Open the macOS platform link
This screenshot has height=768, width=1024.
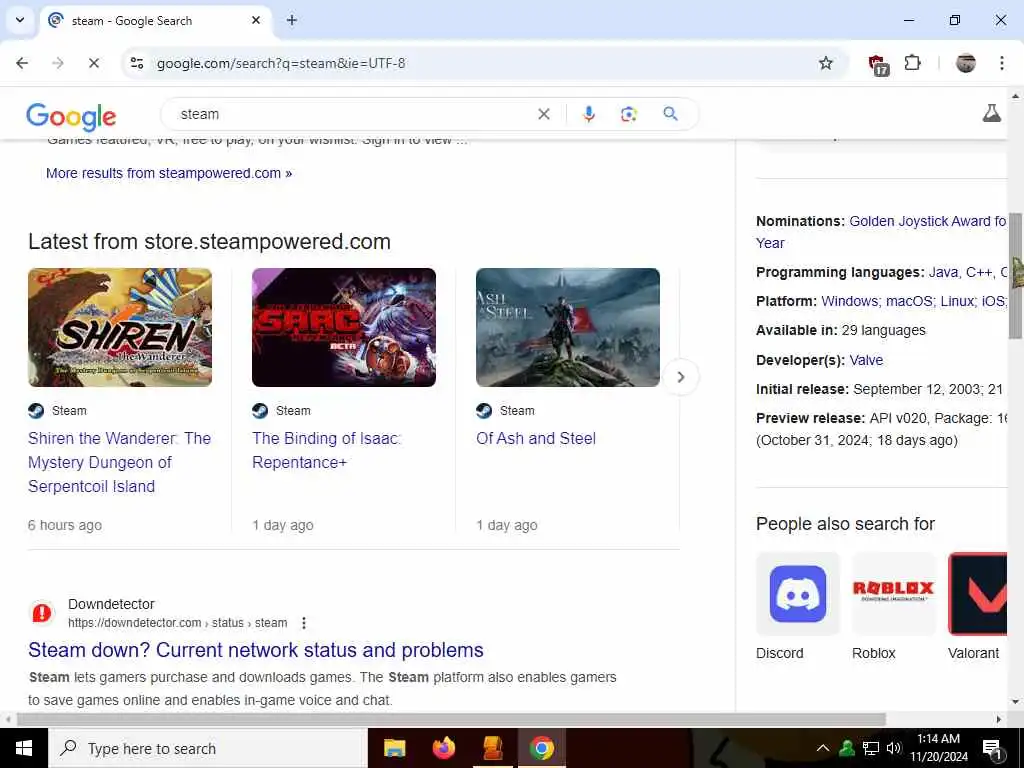coord(910,301)
